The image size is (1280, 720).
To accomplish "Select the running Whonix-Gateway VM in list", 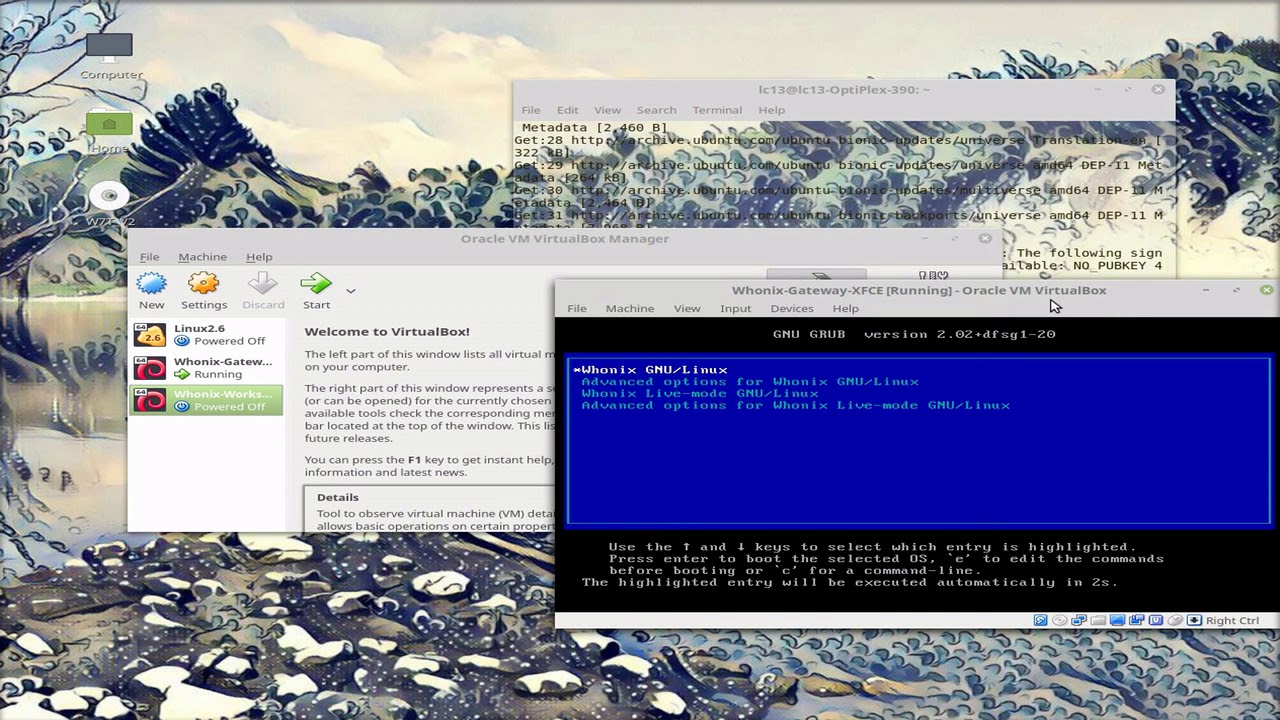I will (x=206, y=367).
